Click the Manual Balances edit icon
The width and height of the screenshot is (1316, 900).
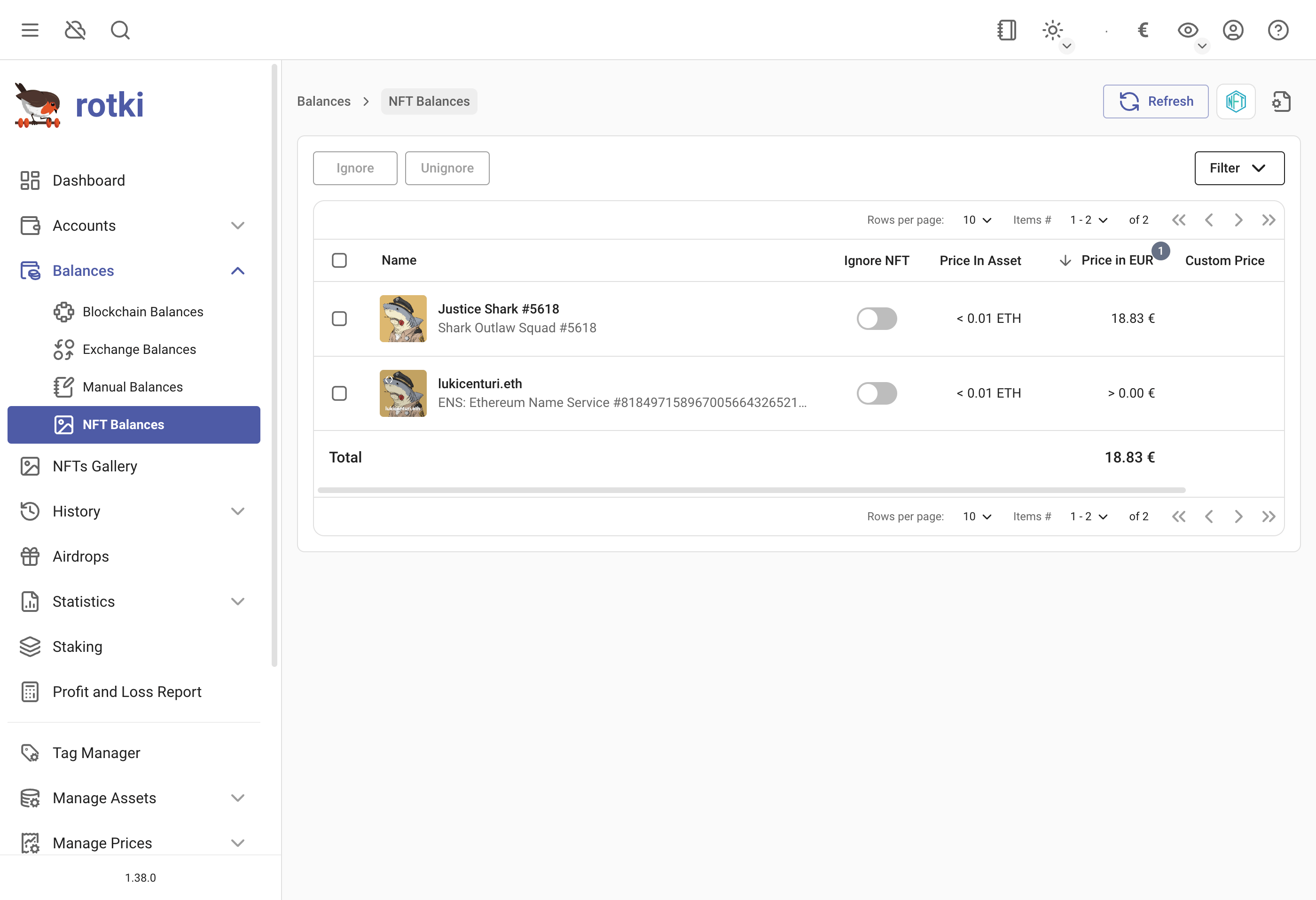(x=63, y=387)
